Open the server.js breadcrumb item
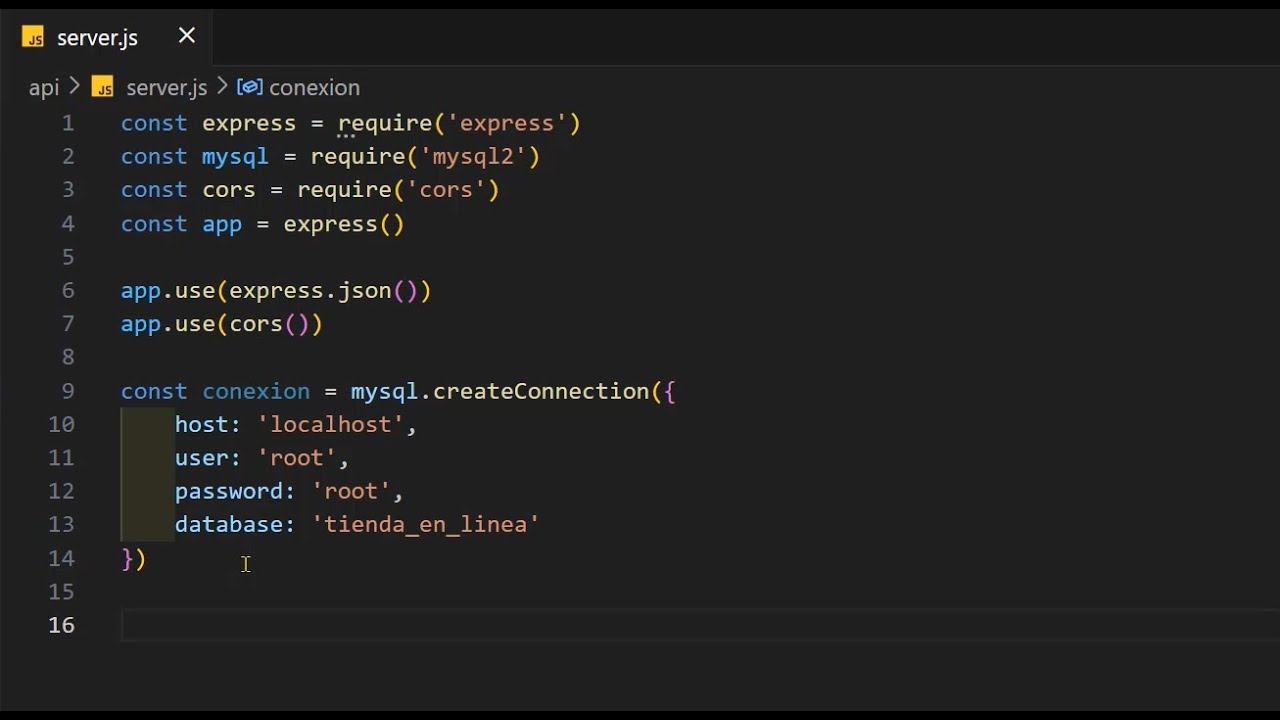The image size is (1280, 720). click(166, 87)
